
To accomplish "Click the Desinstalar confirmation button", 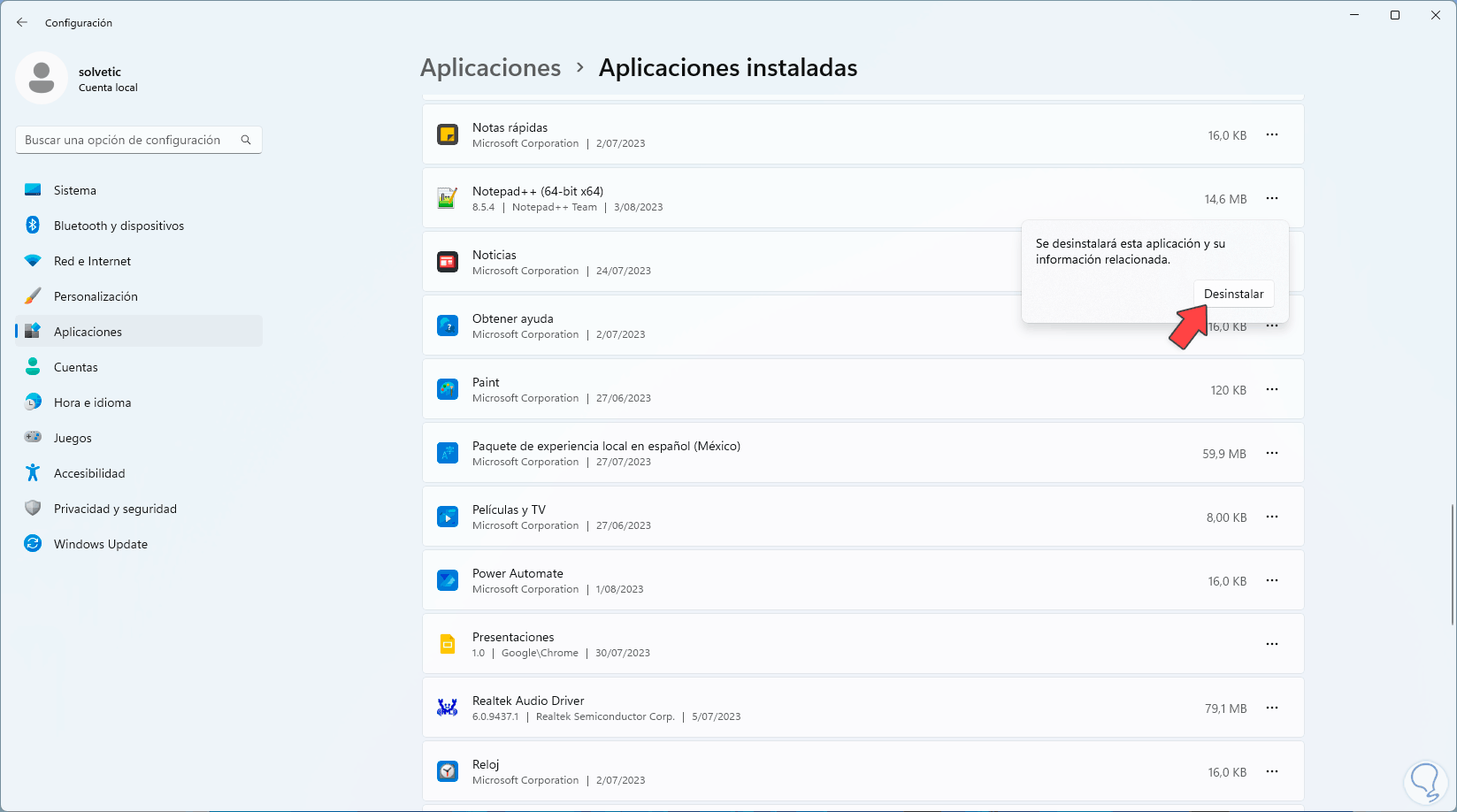I will [x=1233, y=294].
